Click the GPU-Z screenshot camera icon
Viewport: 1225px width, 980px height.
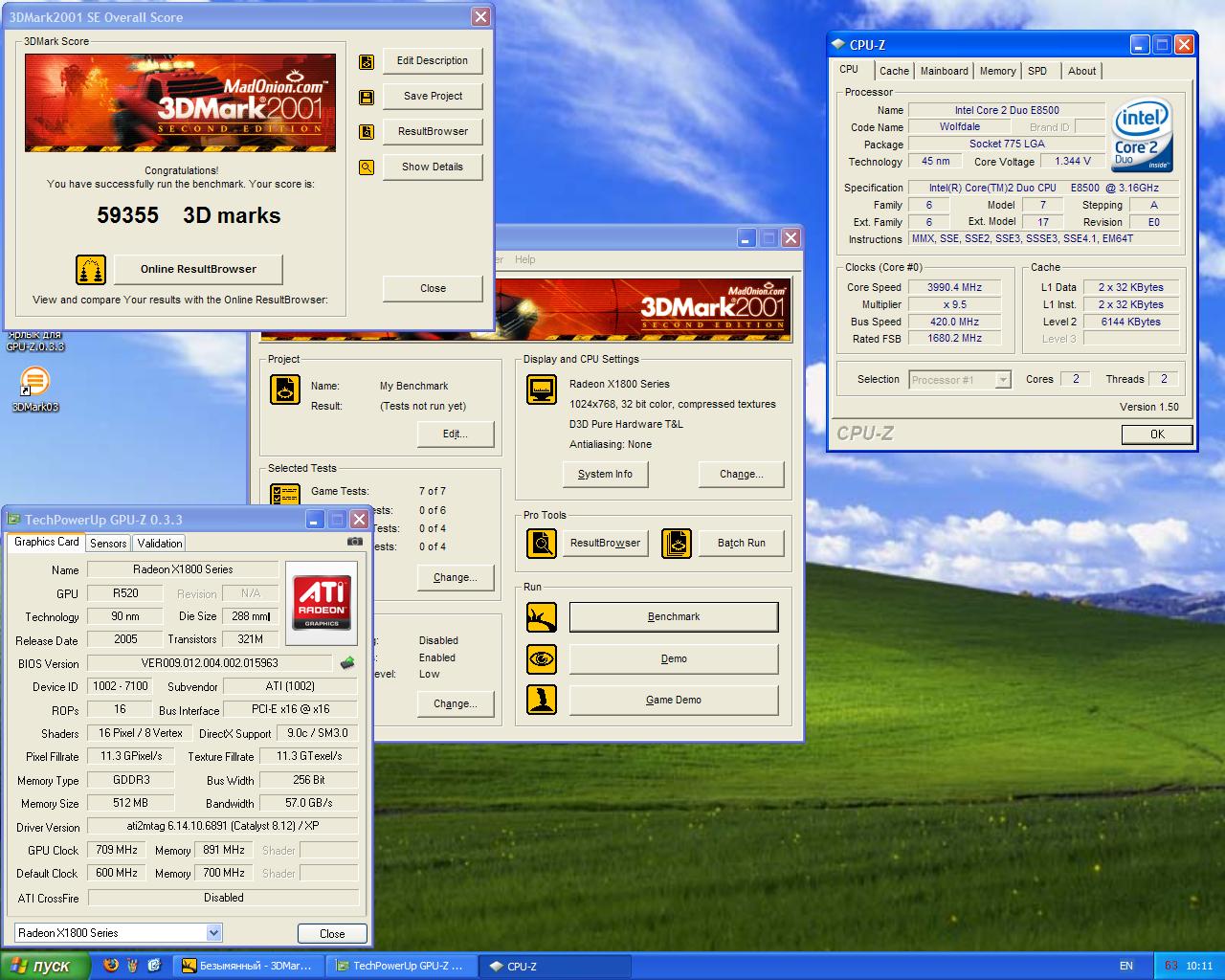(x=355, y=541)
